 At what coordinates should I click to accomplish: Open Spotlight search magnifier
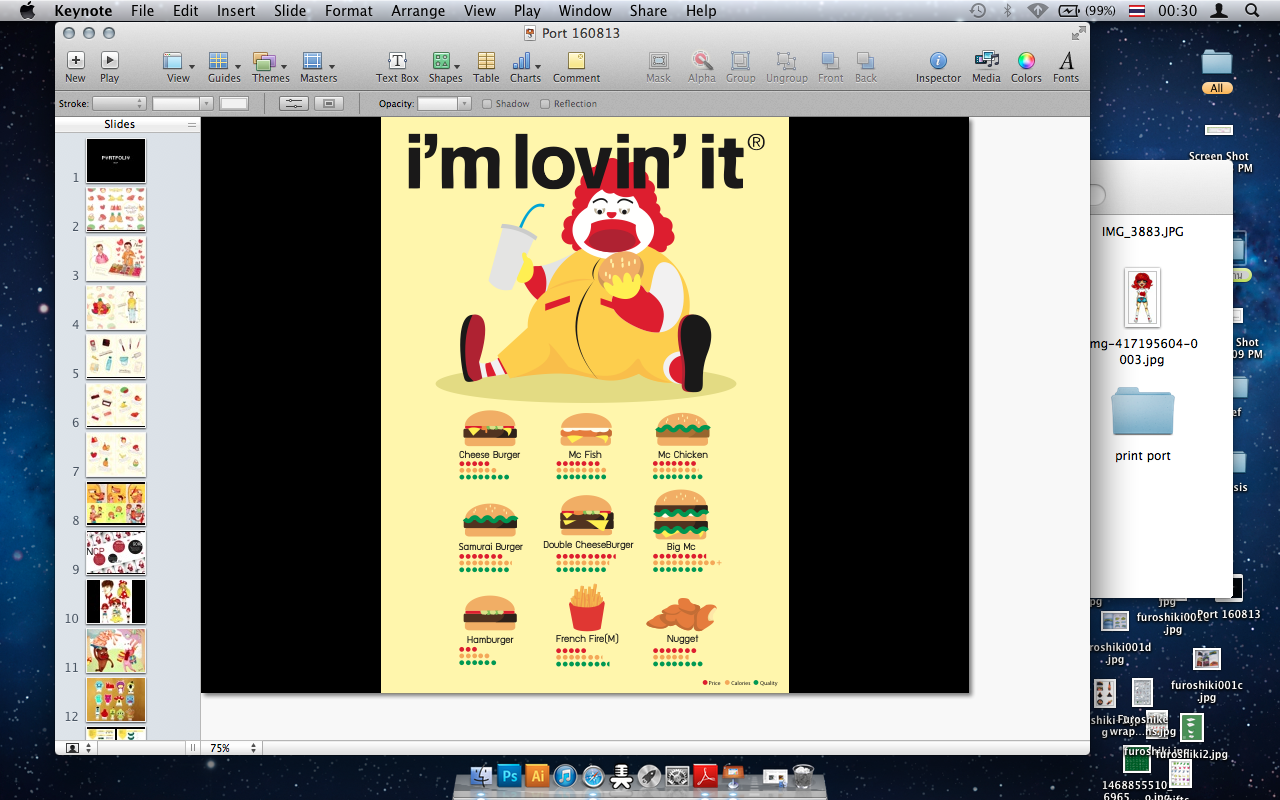[1252, 11]
